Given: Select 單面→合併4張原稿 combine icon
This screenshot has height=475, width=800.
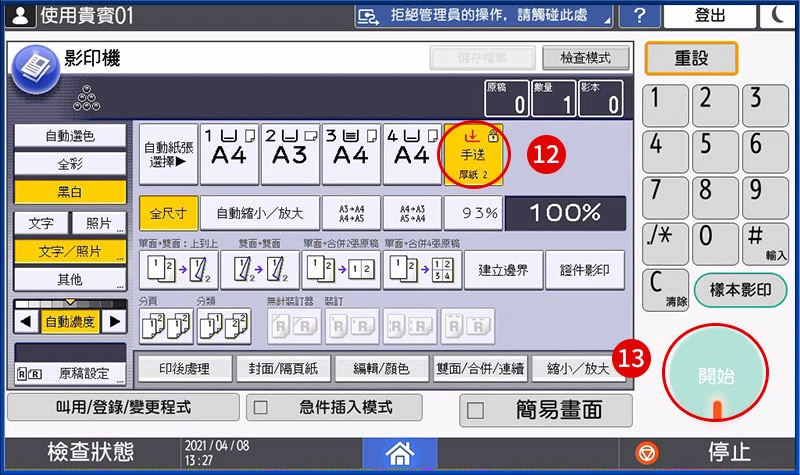Looking at the screenshot, I should pyautogui.click(x=422, y=270).
